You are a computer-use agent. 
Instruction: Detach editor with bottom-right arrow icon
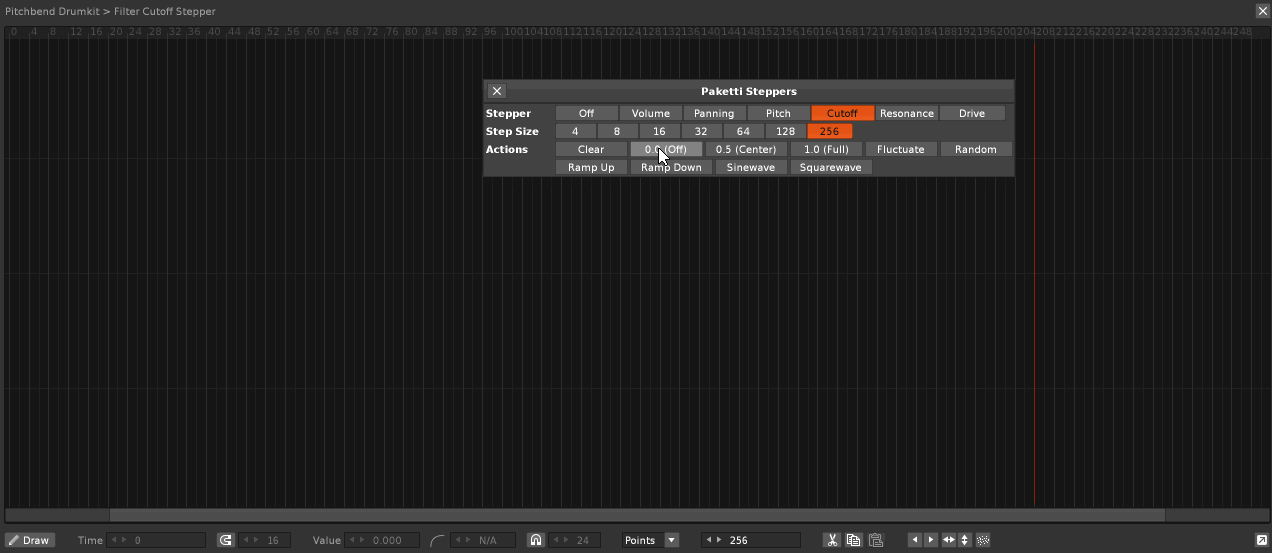pyautogui.click(x=1261, y=540)
